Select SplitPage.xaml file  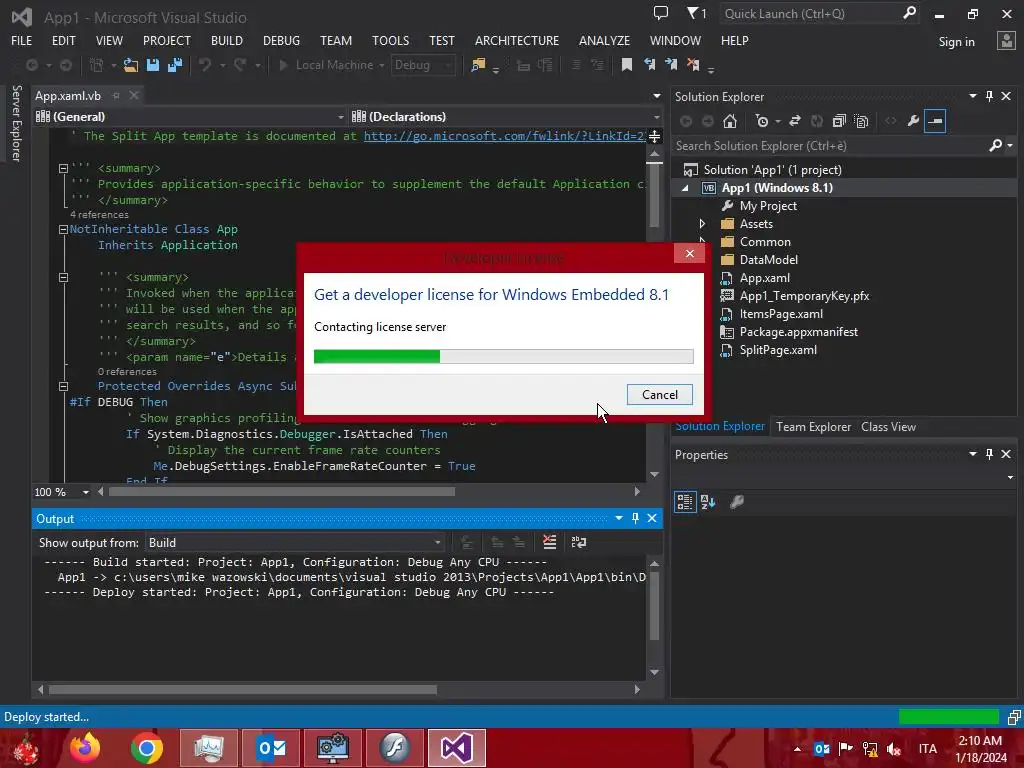tap(778, 350)
